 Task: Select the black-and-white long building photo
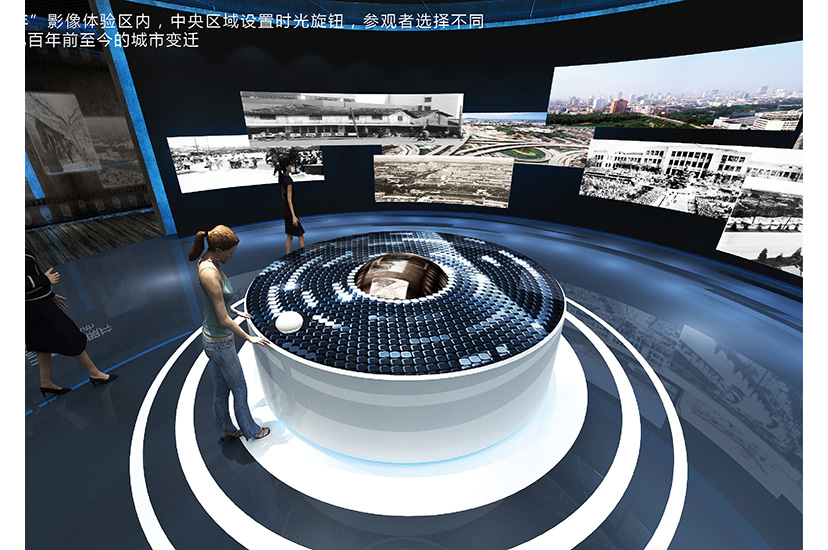pyautogui.click(x=353, y=117)
